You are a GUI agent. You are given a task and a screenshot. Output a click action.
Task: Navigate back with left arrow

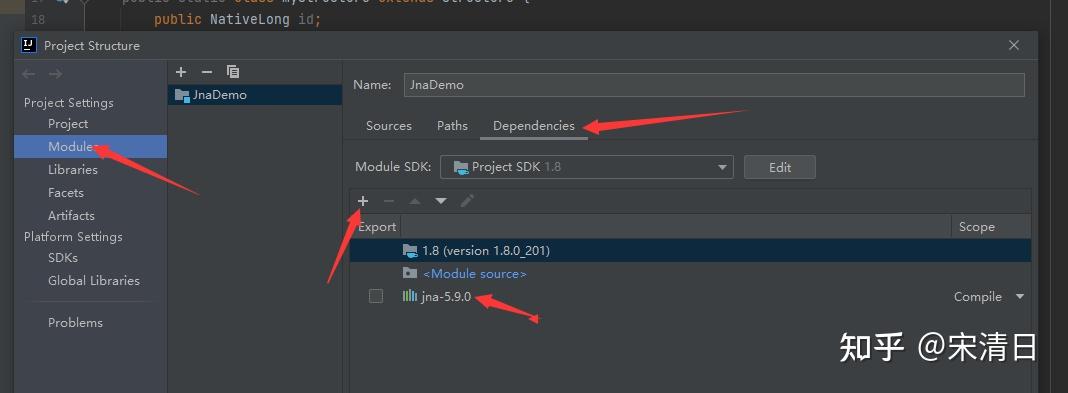(29, 74)
